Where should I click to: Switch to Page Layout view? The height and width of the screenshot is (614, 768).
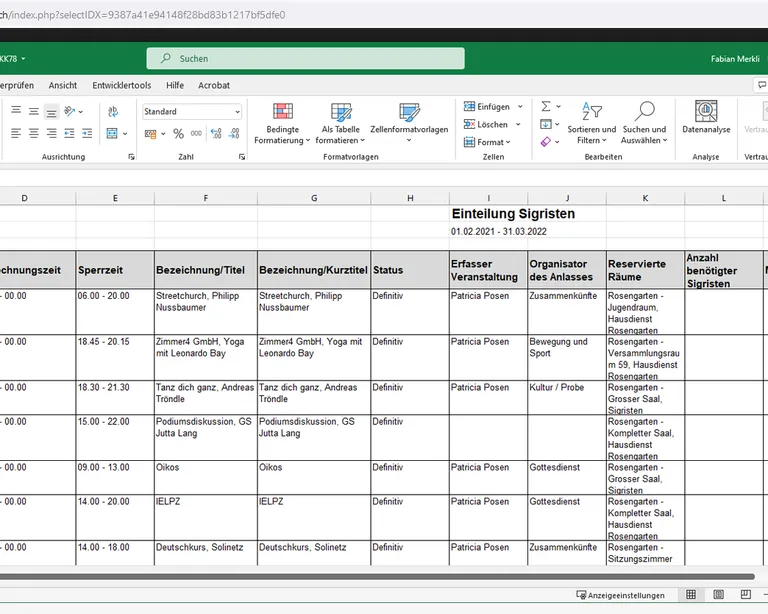[x=719, y=594]
